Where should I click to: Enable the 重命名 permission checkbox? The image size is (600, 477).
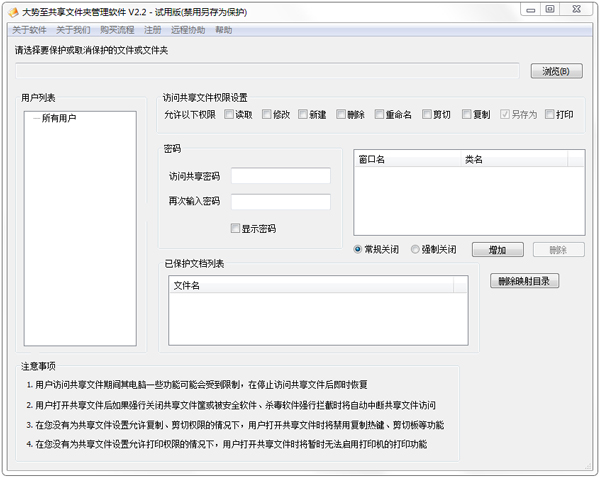(379, 114)
